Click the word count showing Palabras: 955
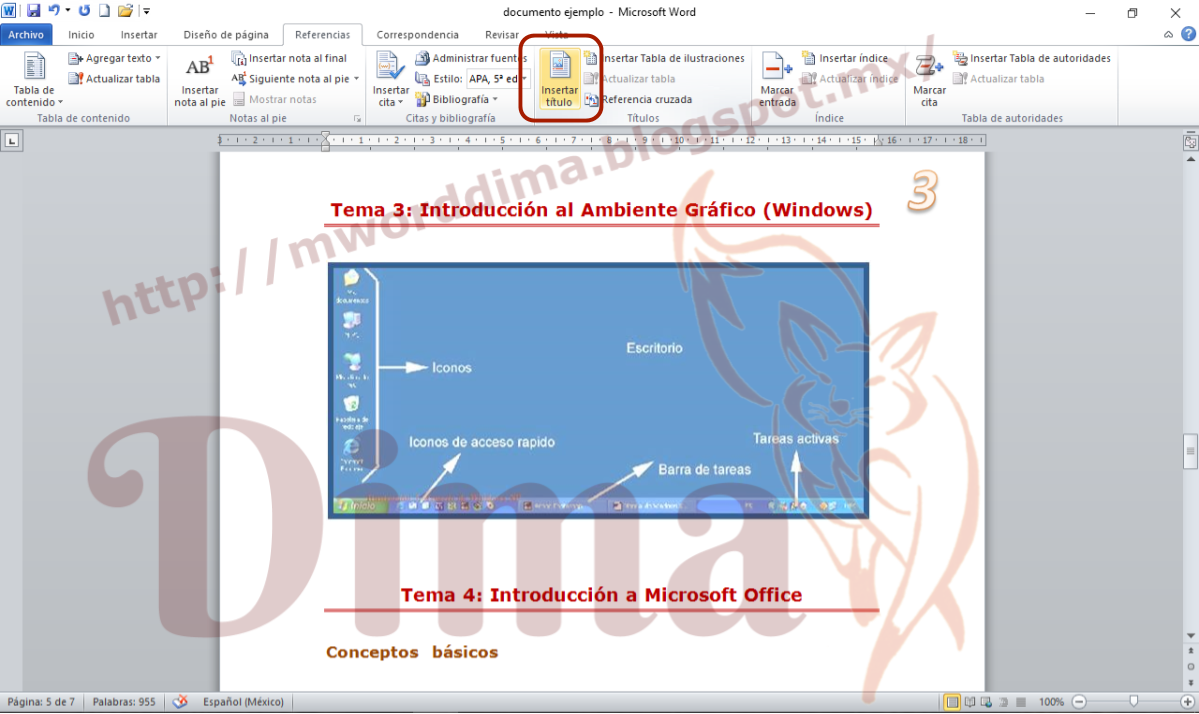This screenshot has height=714, width=1199. (x=122, y=701)
